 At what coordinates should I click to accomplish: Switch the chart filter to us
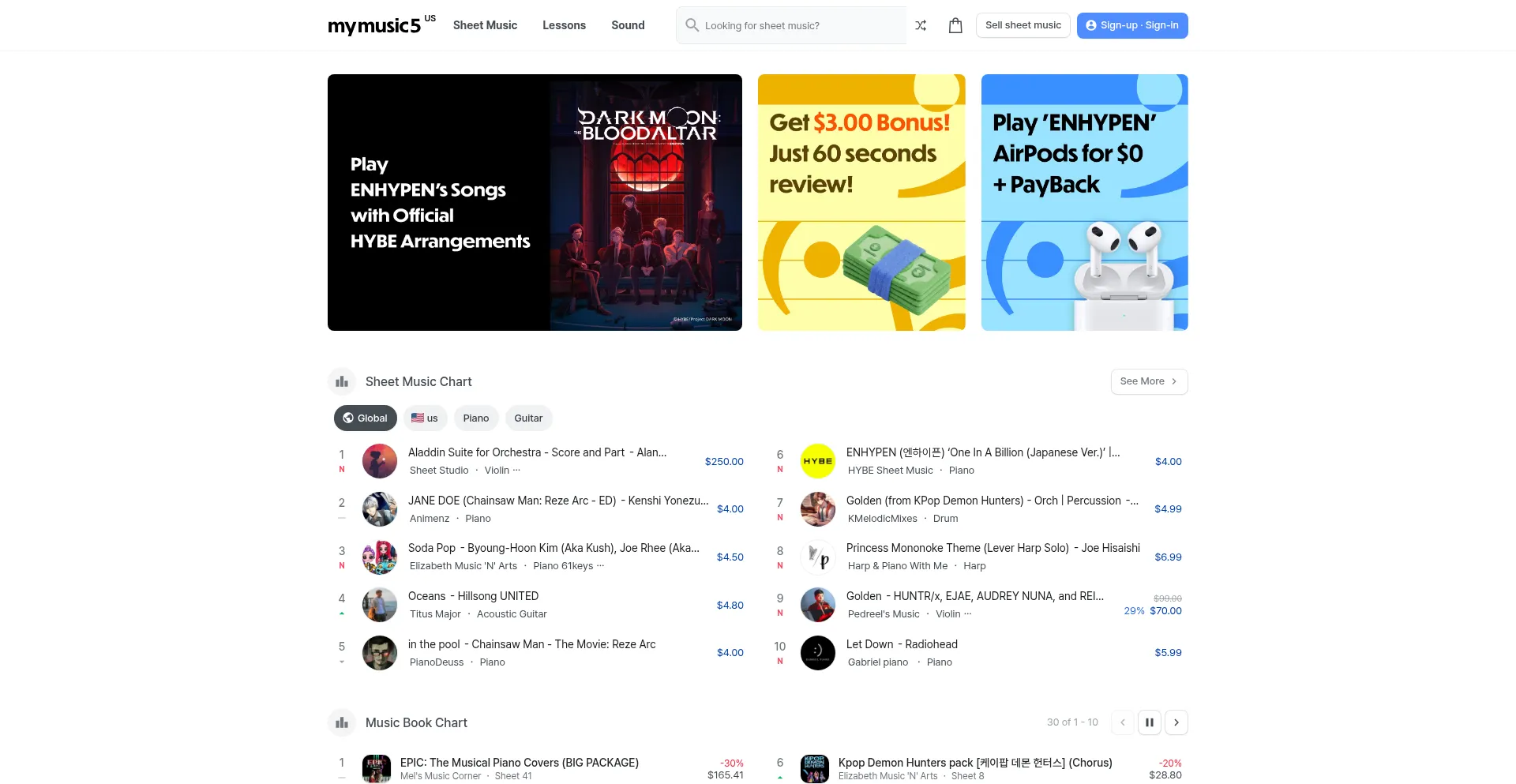tap(425, 418)
